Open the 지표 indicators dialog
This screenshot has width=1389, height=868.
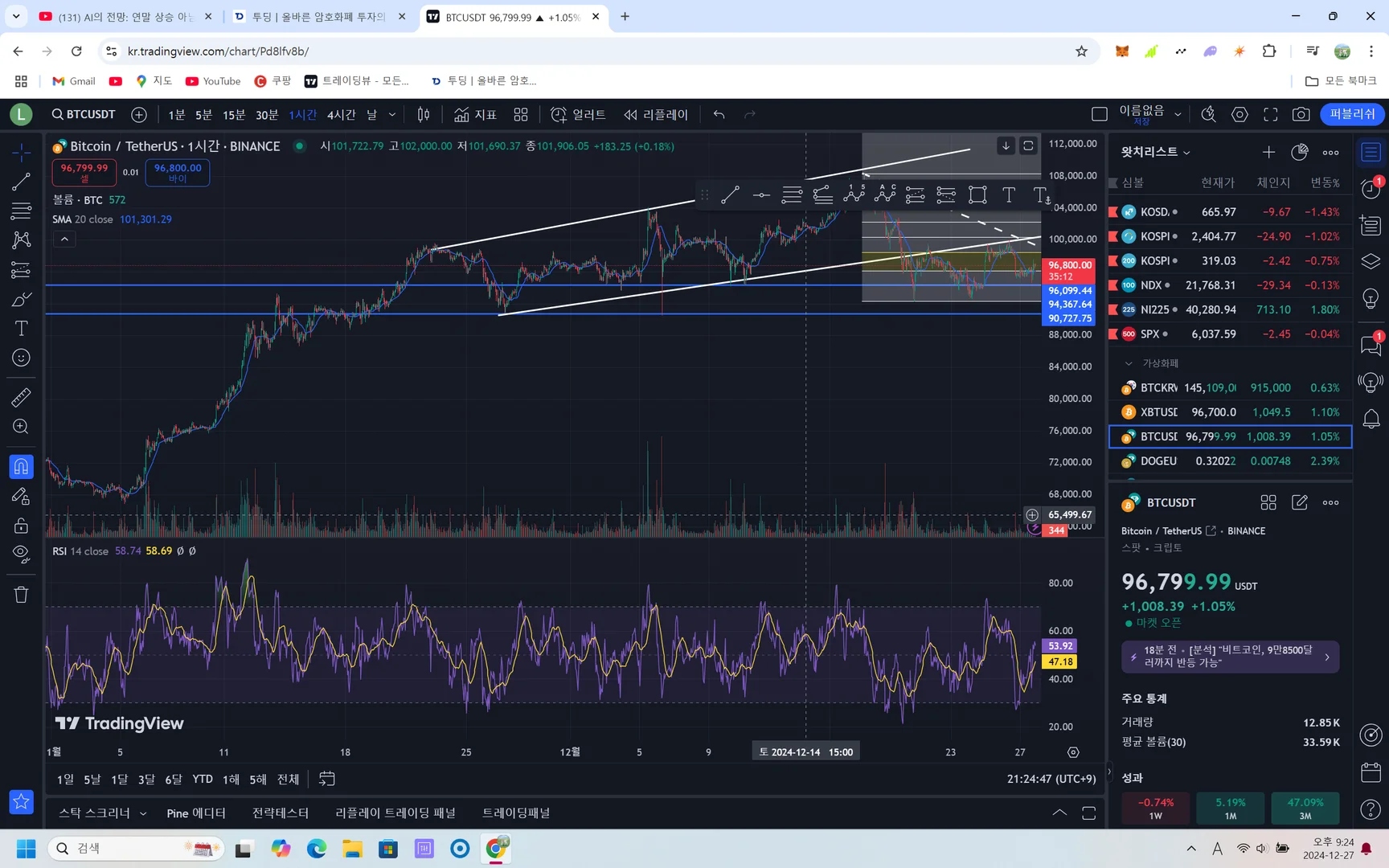pyautogui.click(x=475, y=115)
